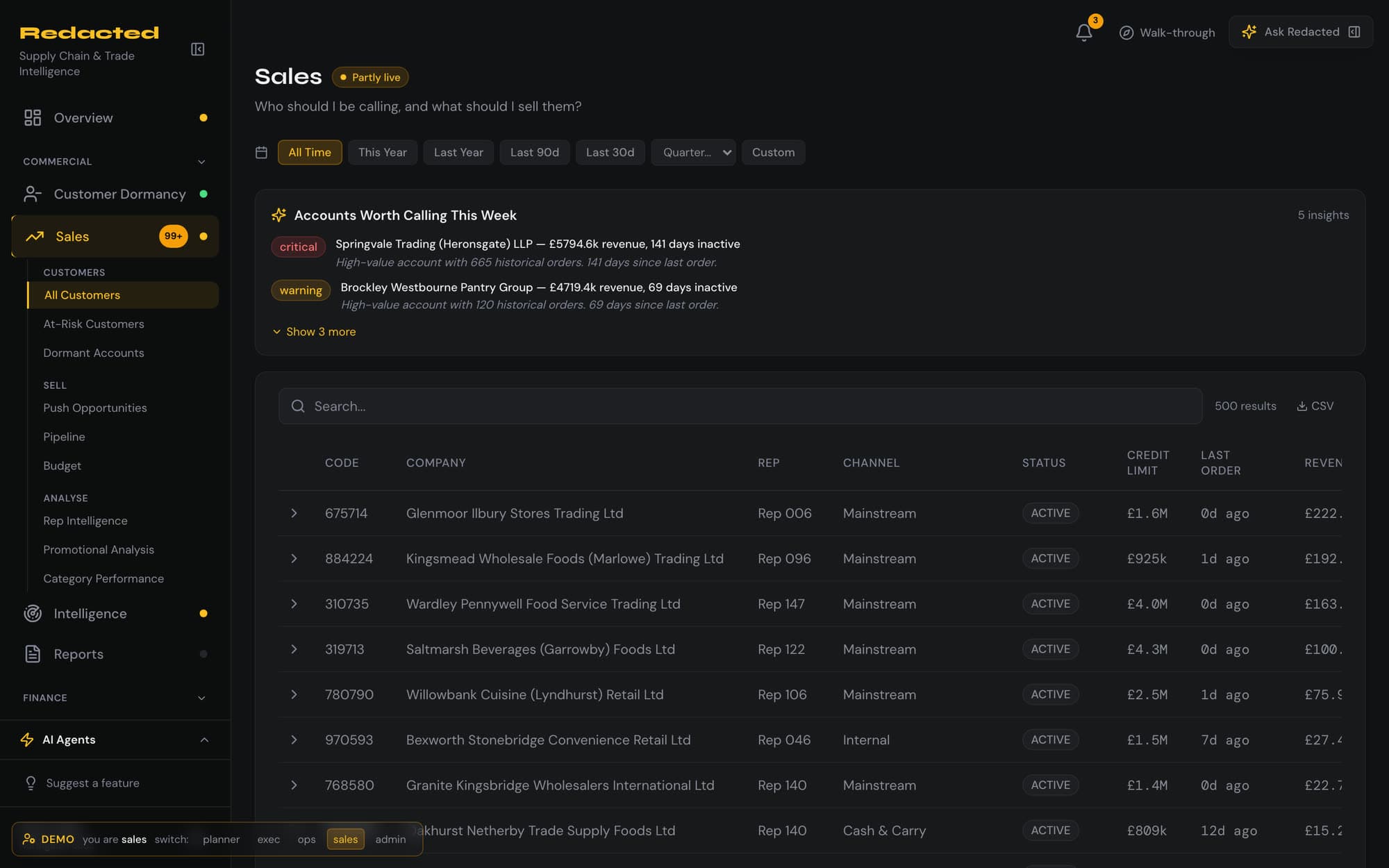Click the Reports document icon
This screenshot has height=868, width=1389.
[x=33, y=653]
